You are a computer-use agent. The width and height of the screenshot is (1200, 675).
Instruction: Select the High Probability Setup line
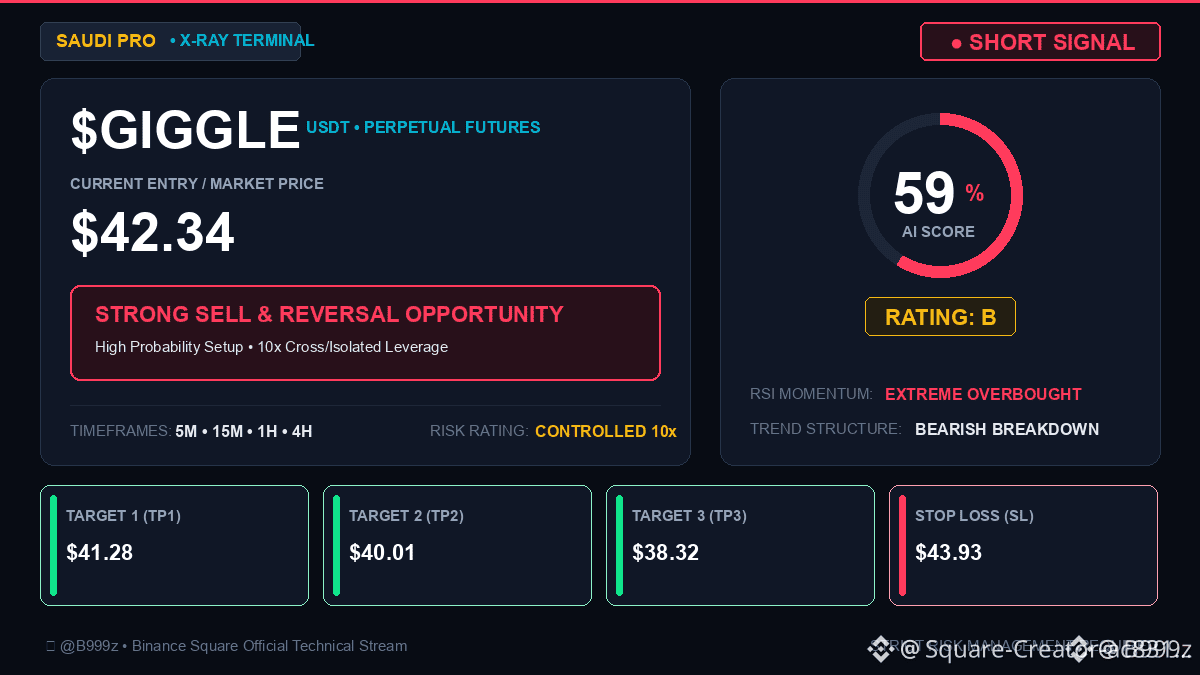coord(271,347)
